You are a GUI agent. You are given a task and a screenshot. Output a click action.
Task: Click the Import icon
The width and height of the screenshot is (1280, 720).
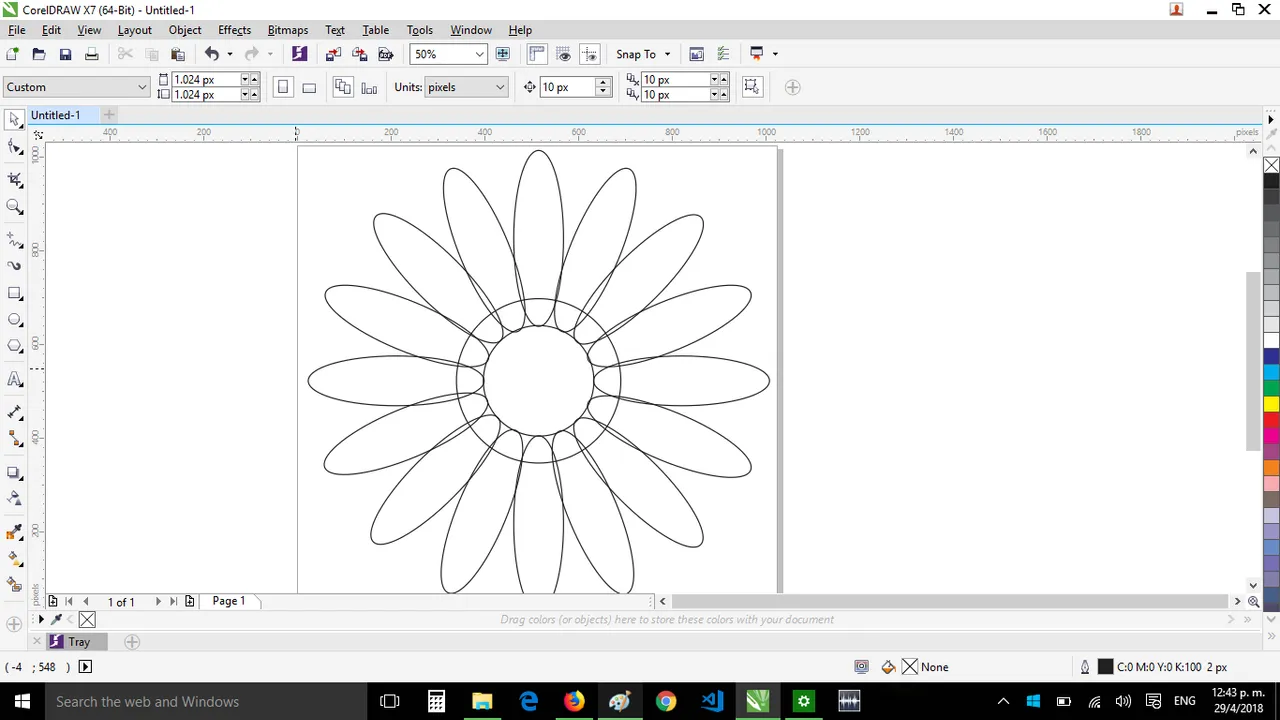[333, 54]
